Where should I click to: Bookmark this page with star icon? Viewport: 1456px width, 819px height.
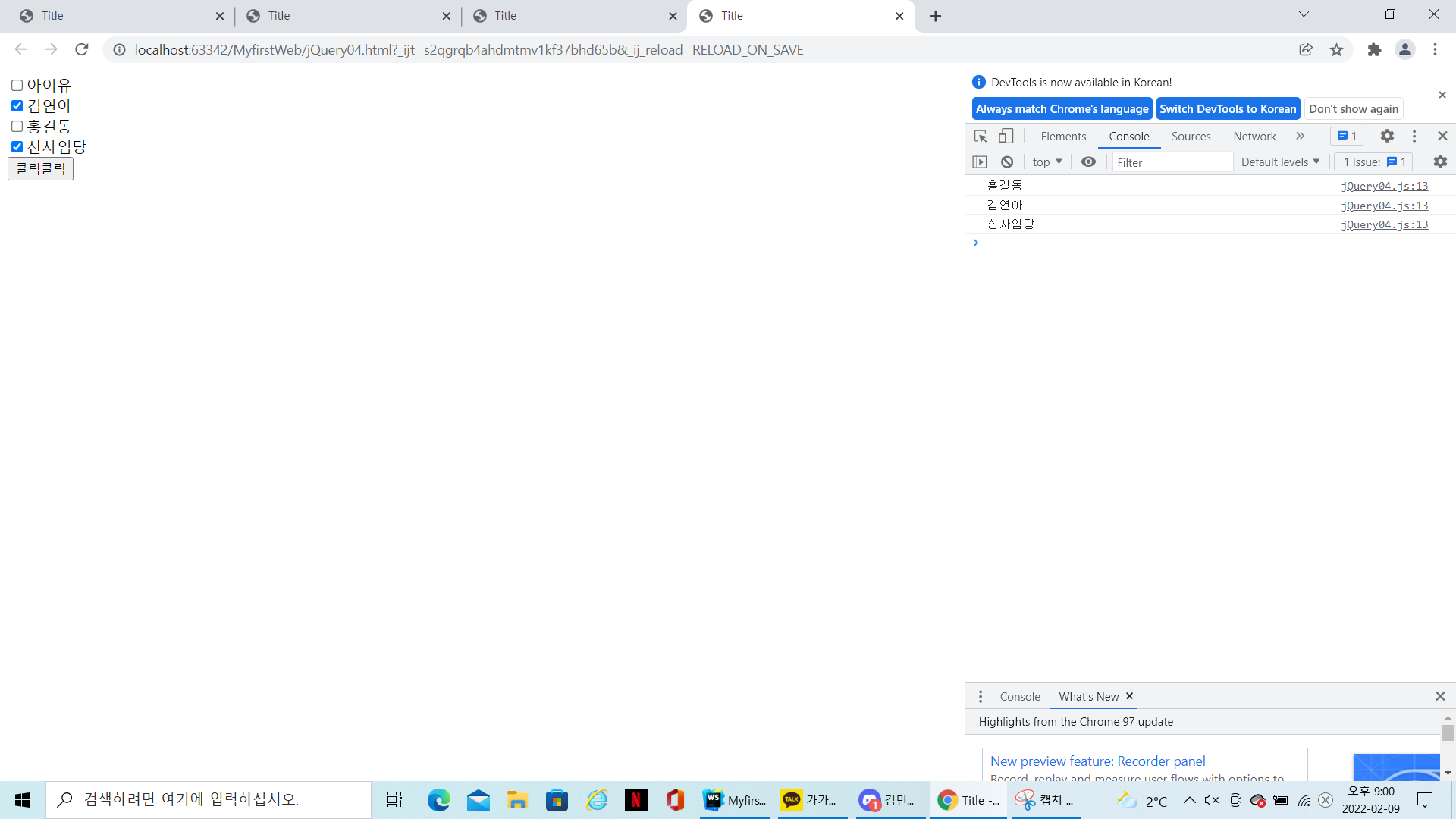(1336, 50)
